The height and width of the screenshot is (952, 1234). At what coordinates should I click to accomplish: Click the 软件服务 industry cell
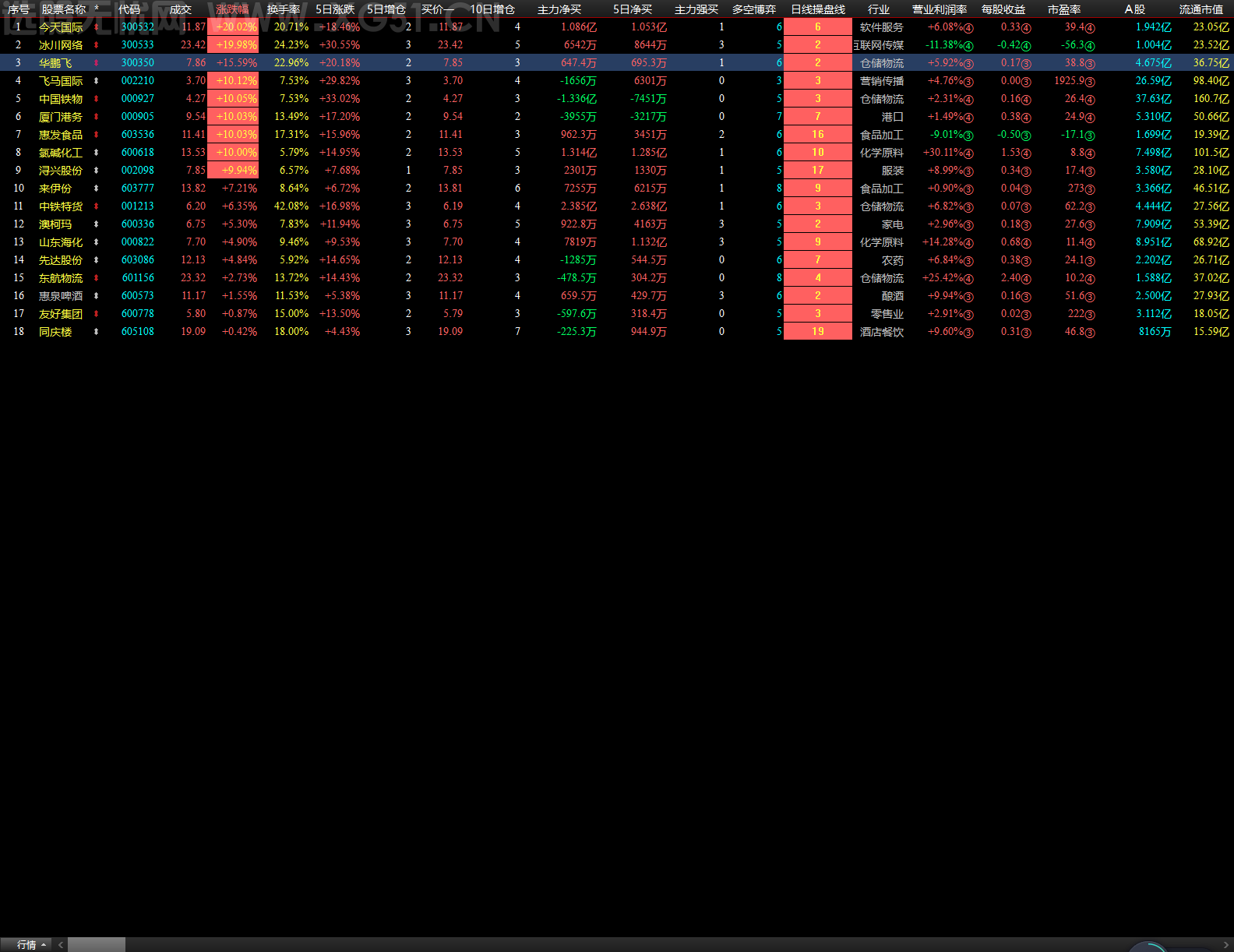click(882, 27)
